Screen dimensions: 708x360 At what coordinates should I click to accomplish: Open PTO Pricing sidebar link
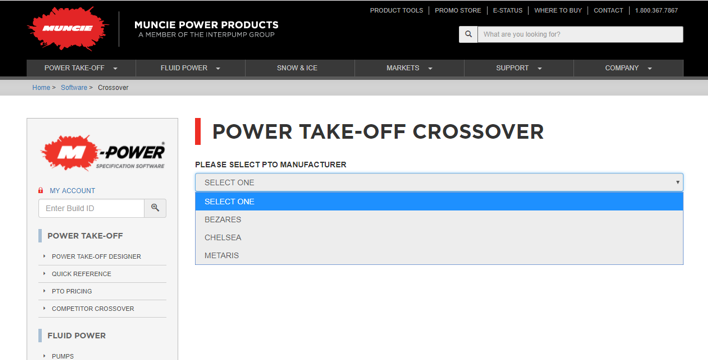point(72,291)
